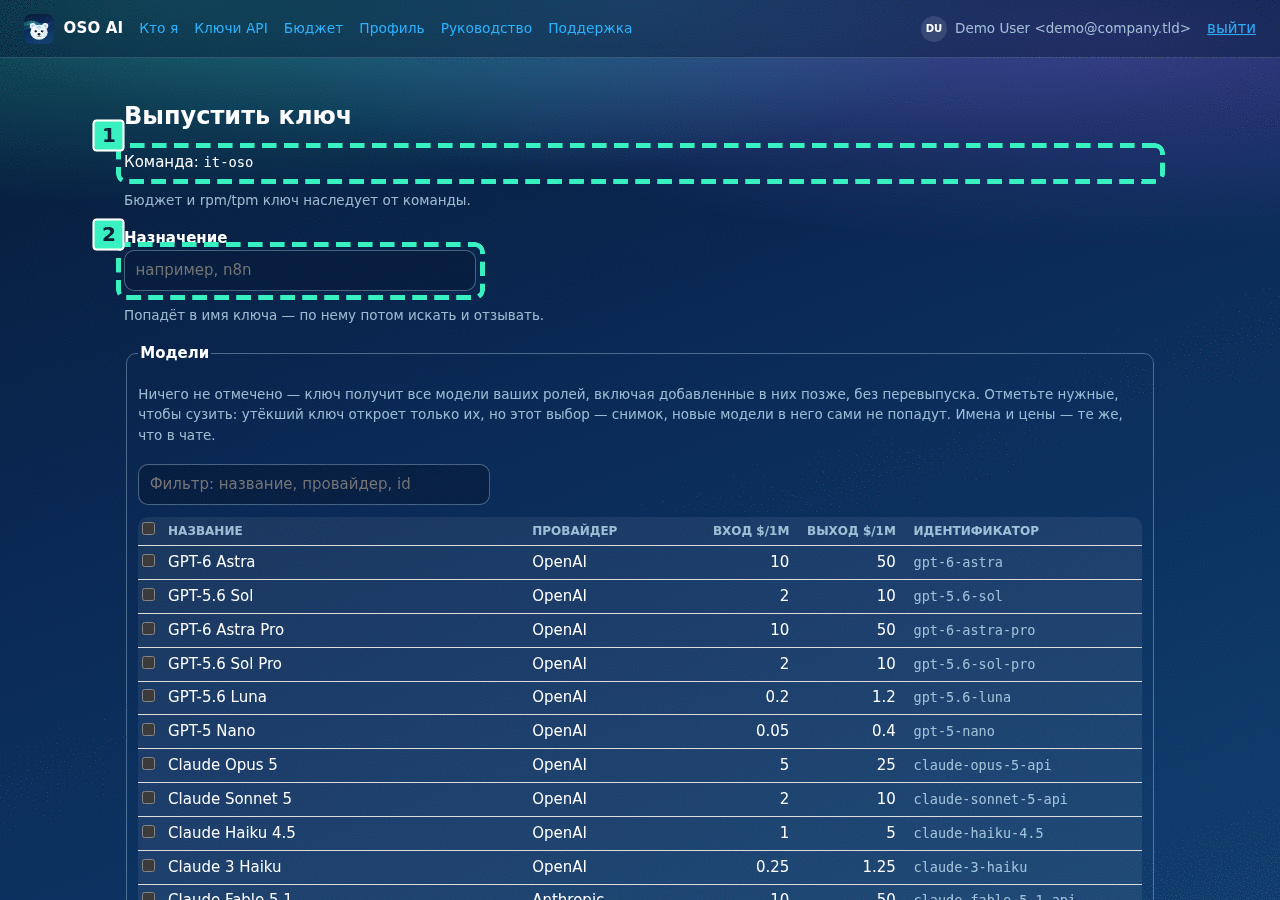Click the OSO AI bear logo
Image resolution: width=1280 pixels, height=900 pixels.
pyautogui.click(x=39, y=28)
